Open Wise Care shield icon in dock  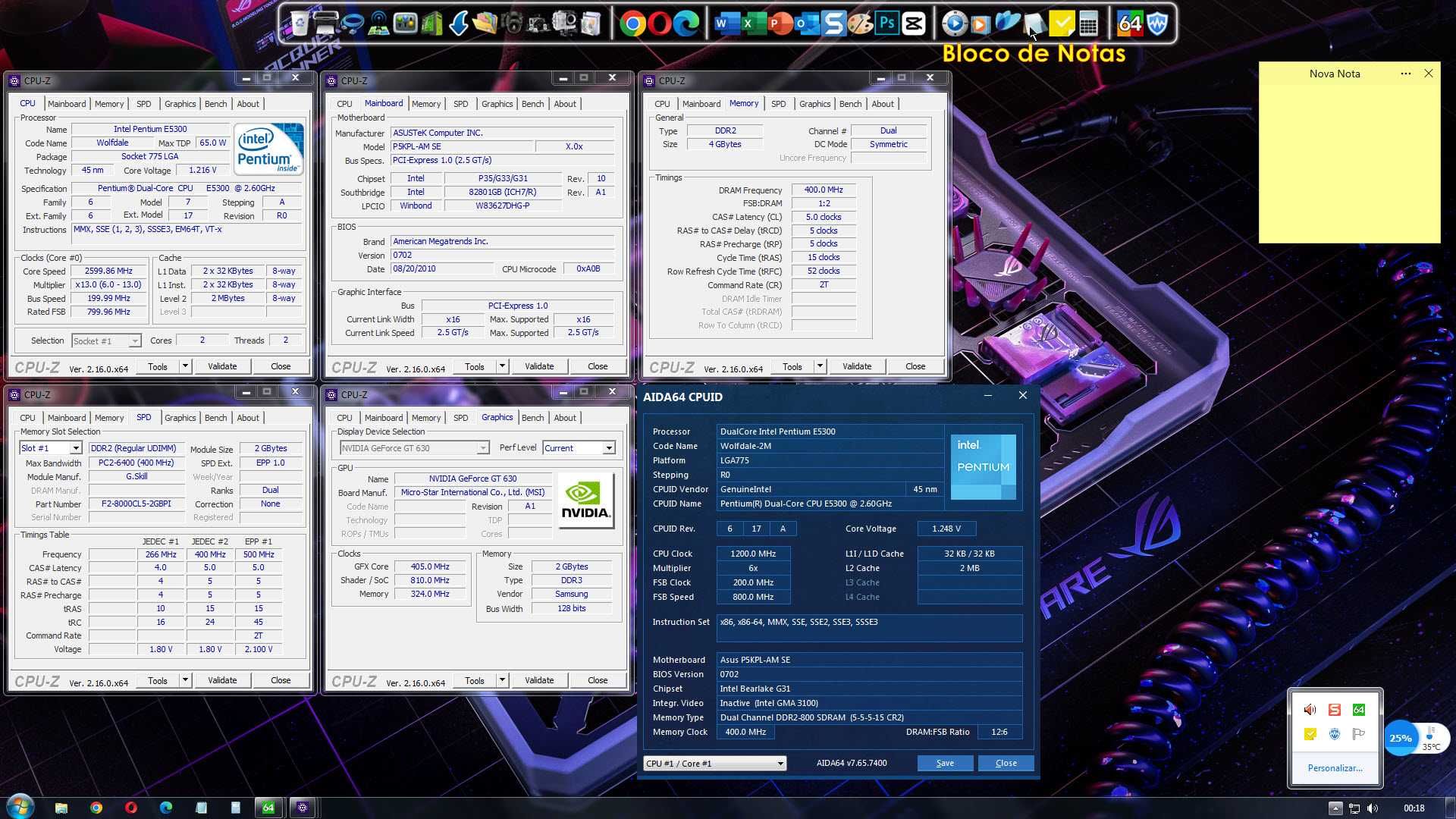pyautogui.click(x=1157, y=24)
